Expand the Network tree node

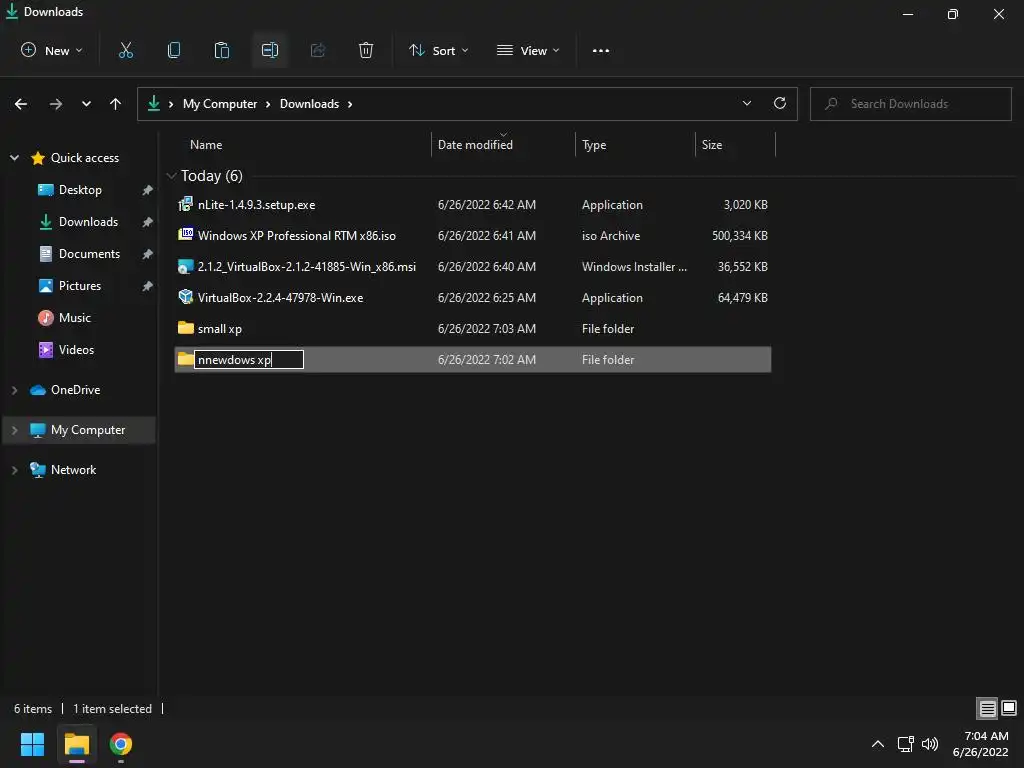point(14,470)
